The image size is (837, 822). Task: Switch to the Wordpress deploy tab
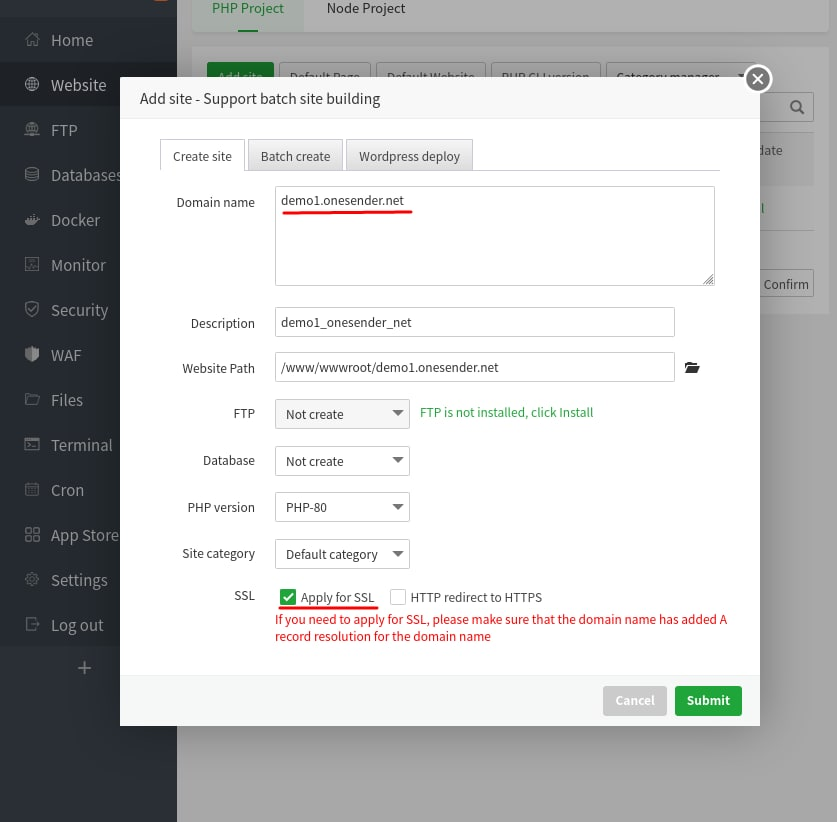[409, 156]
